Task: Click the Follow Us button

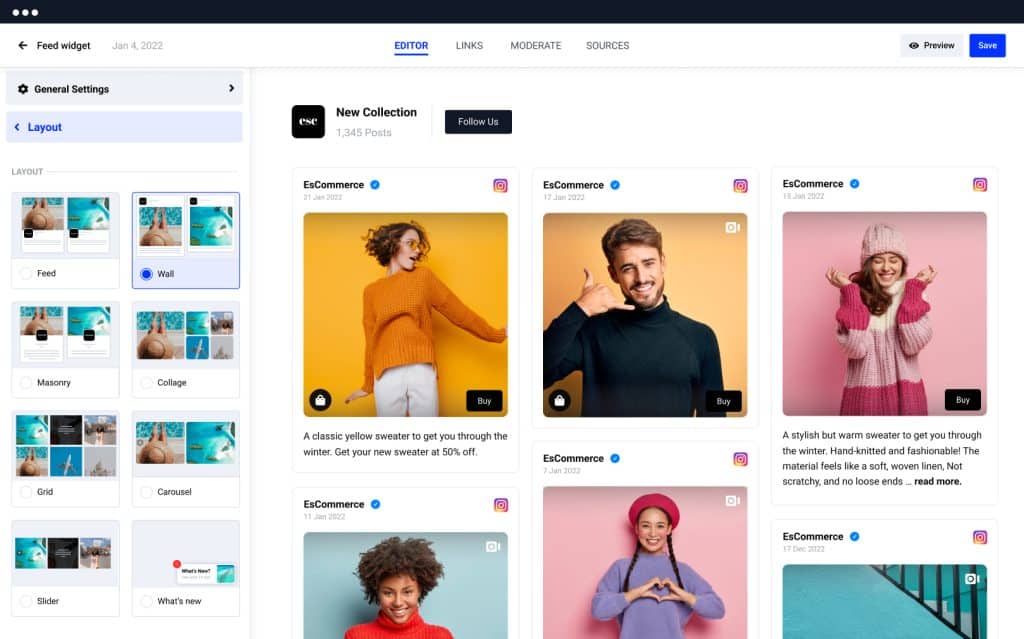Action: coord(477,121)
